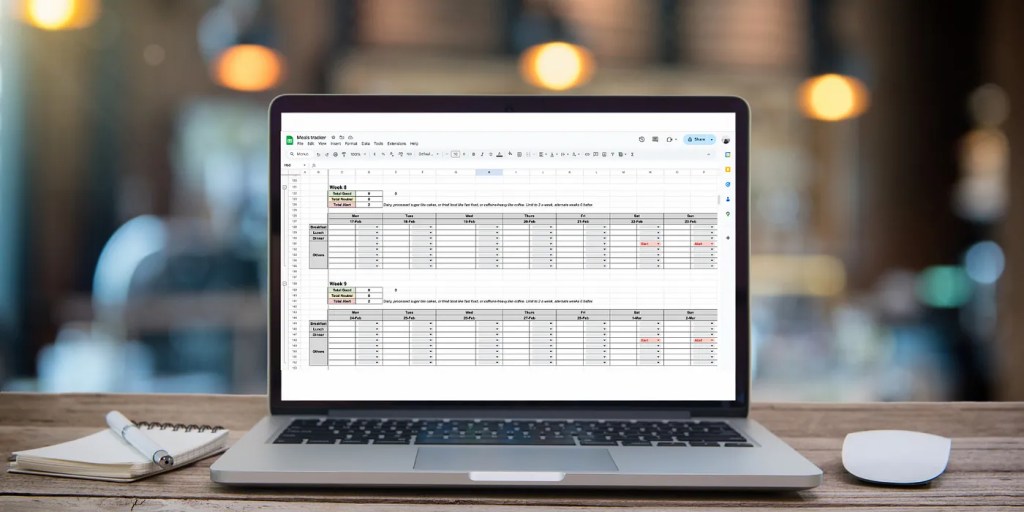Insert a link with the link icon

point(587,154)
